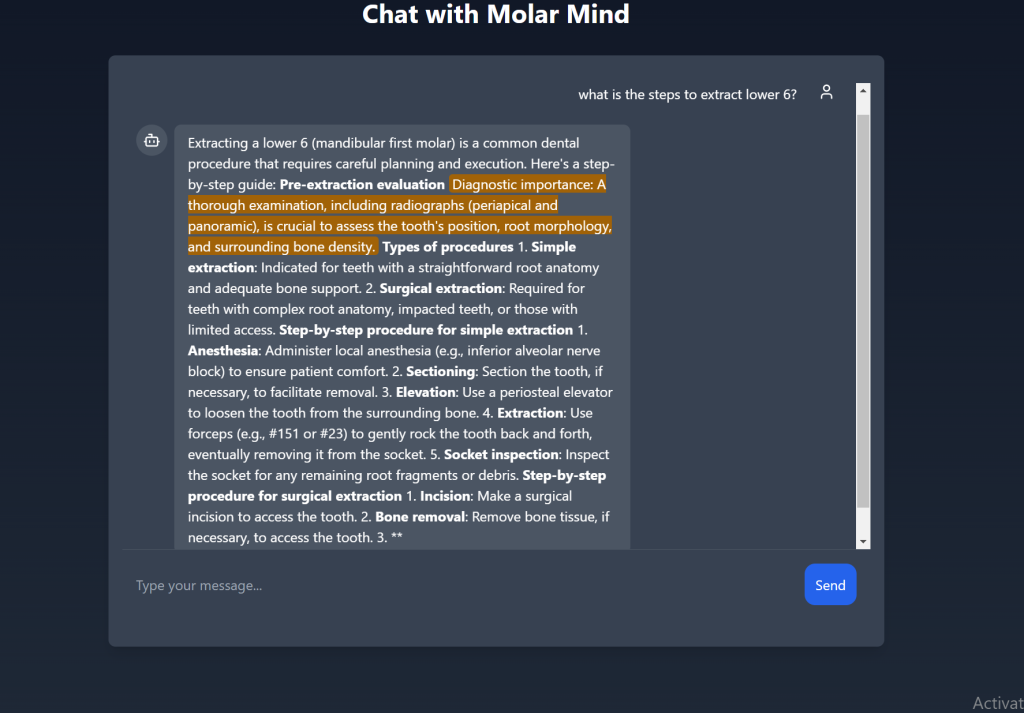The height and width of the screenshot is (713, 1024).
Task: Click the bold 'Bone removal' step label
Action: [419, 517]
